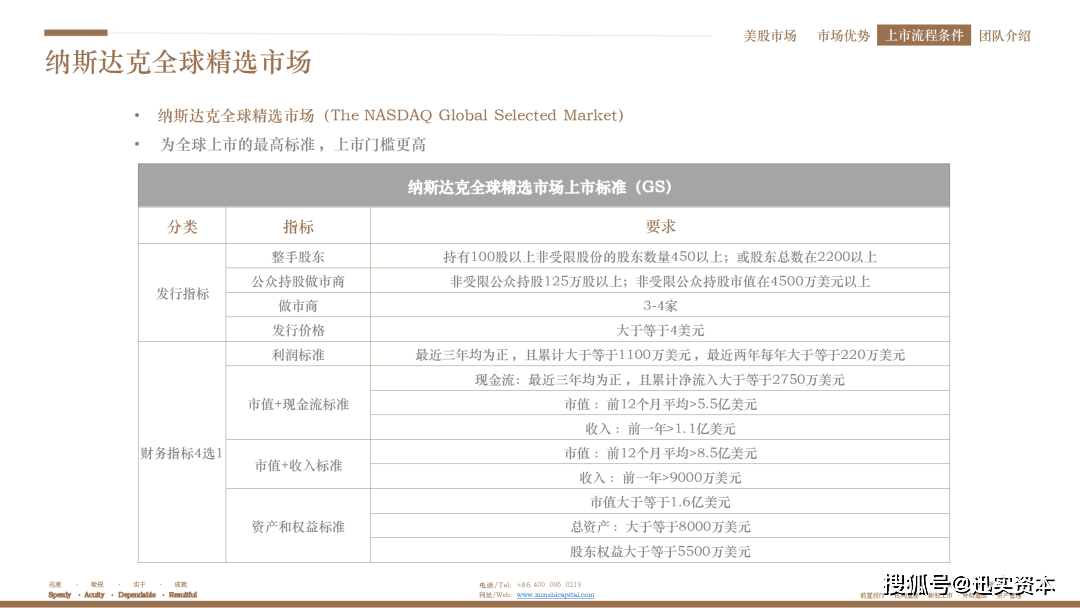Select the 发行价格 indicator cell

pyautogui.click(x=298, y=330)
